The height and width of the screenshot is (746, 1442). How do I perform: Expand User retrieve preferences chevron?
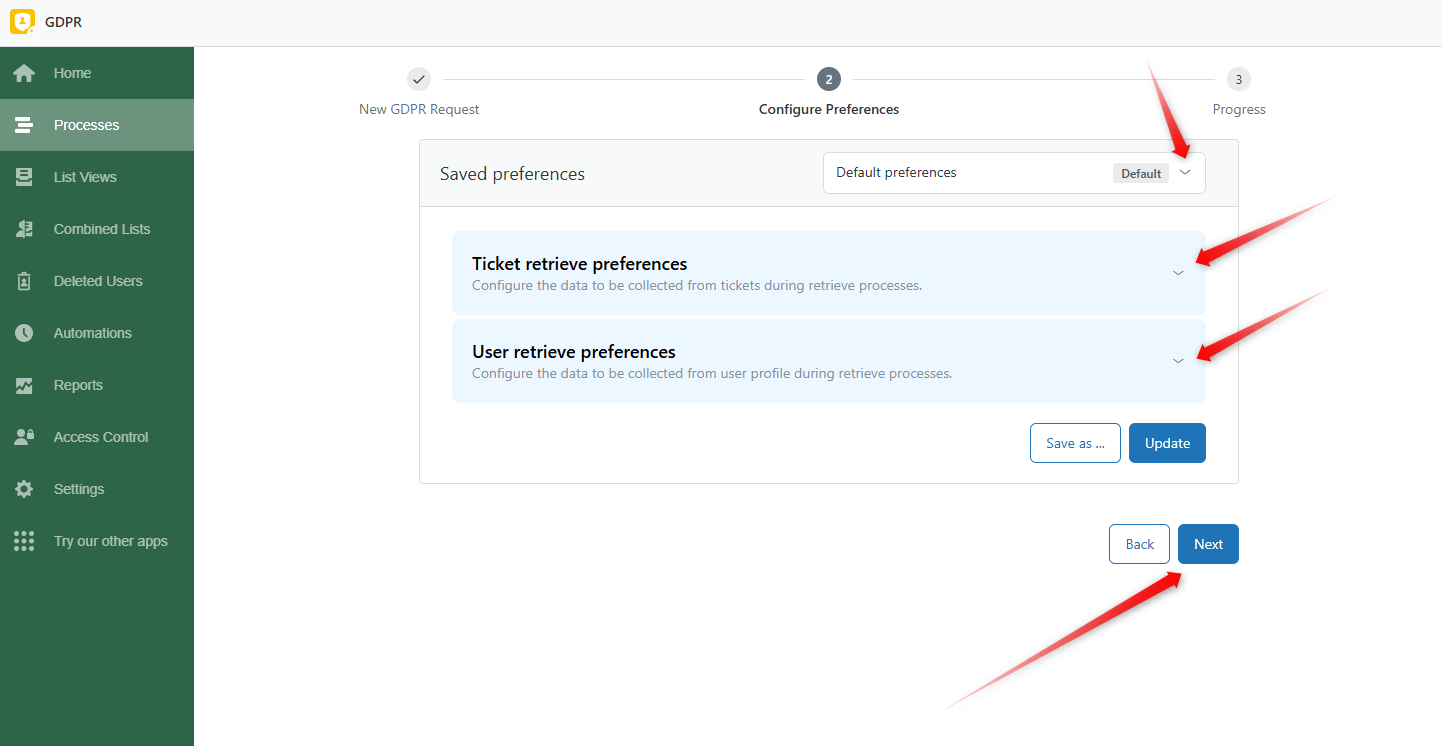point(1178,361)
